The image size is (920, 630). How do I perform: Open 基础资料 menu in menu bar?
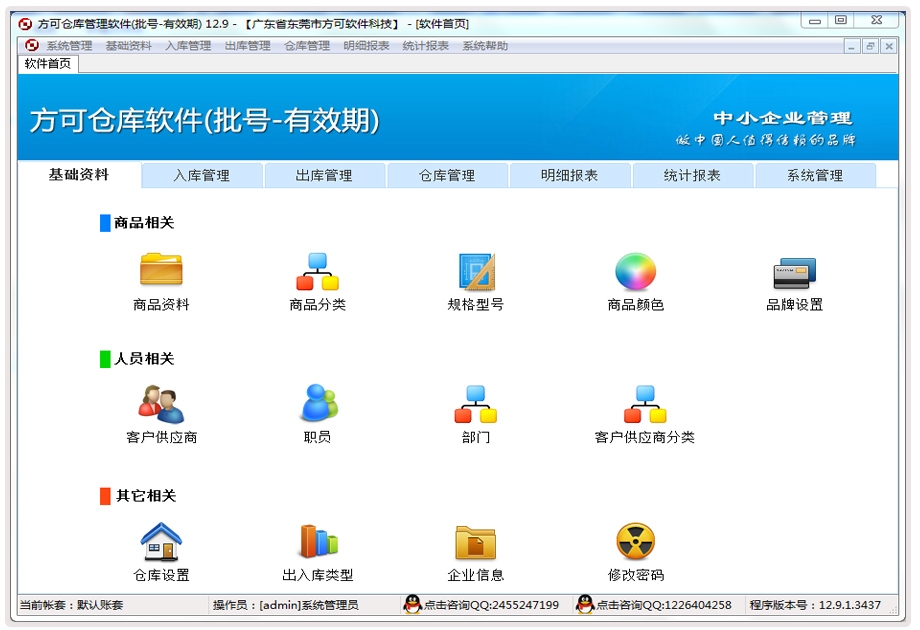128,46
